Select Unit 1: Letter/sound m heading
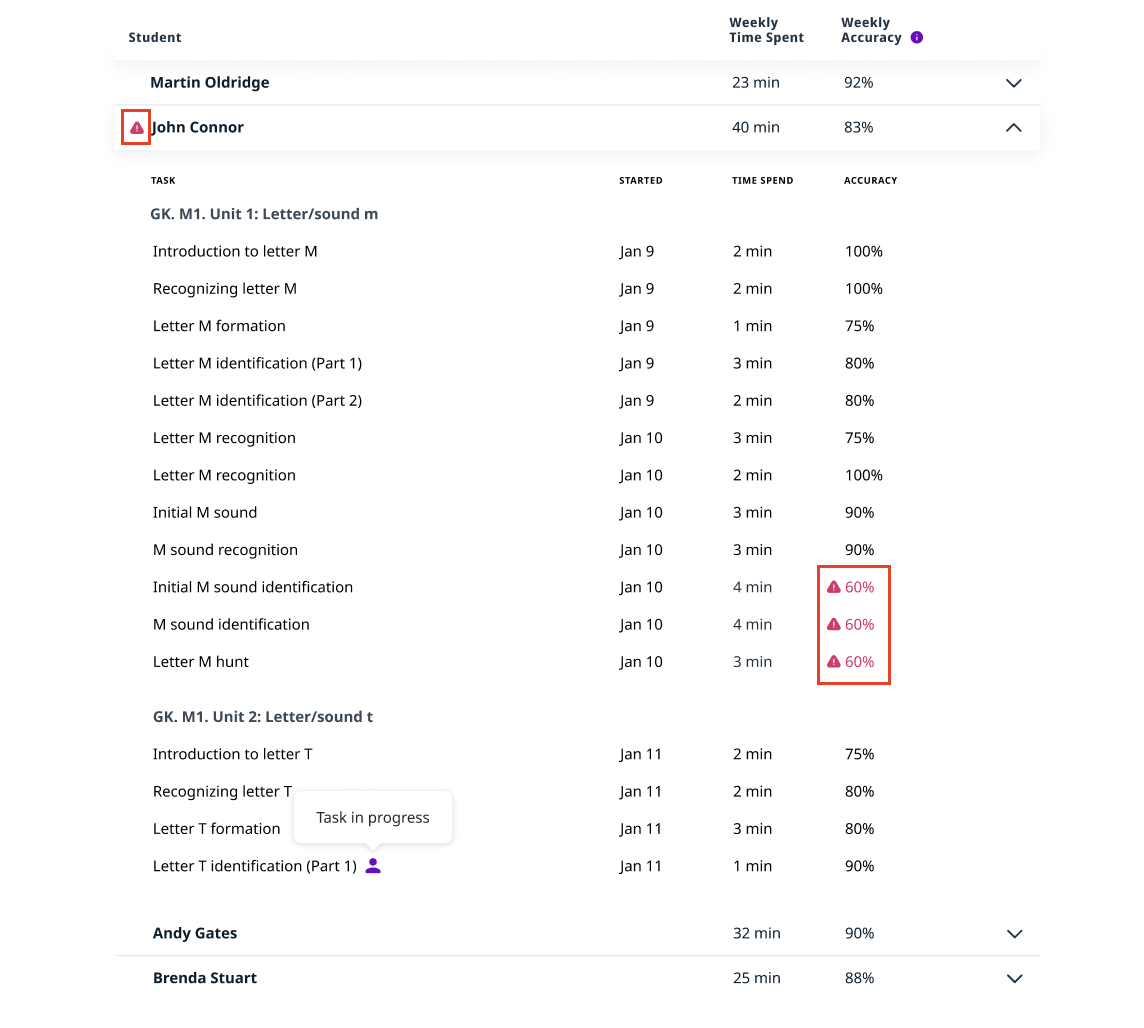1144x1028 pixels. point(265,214)
